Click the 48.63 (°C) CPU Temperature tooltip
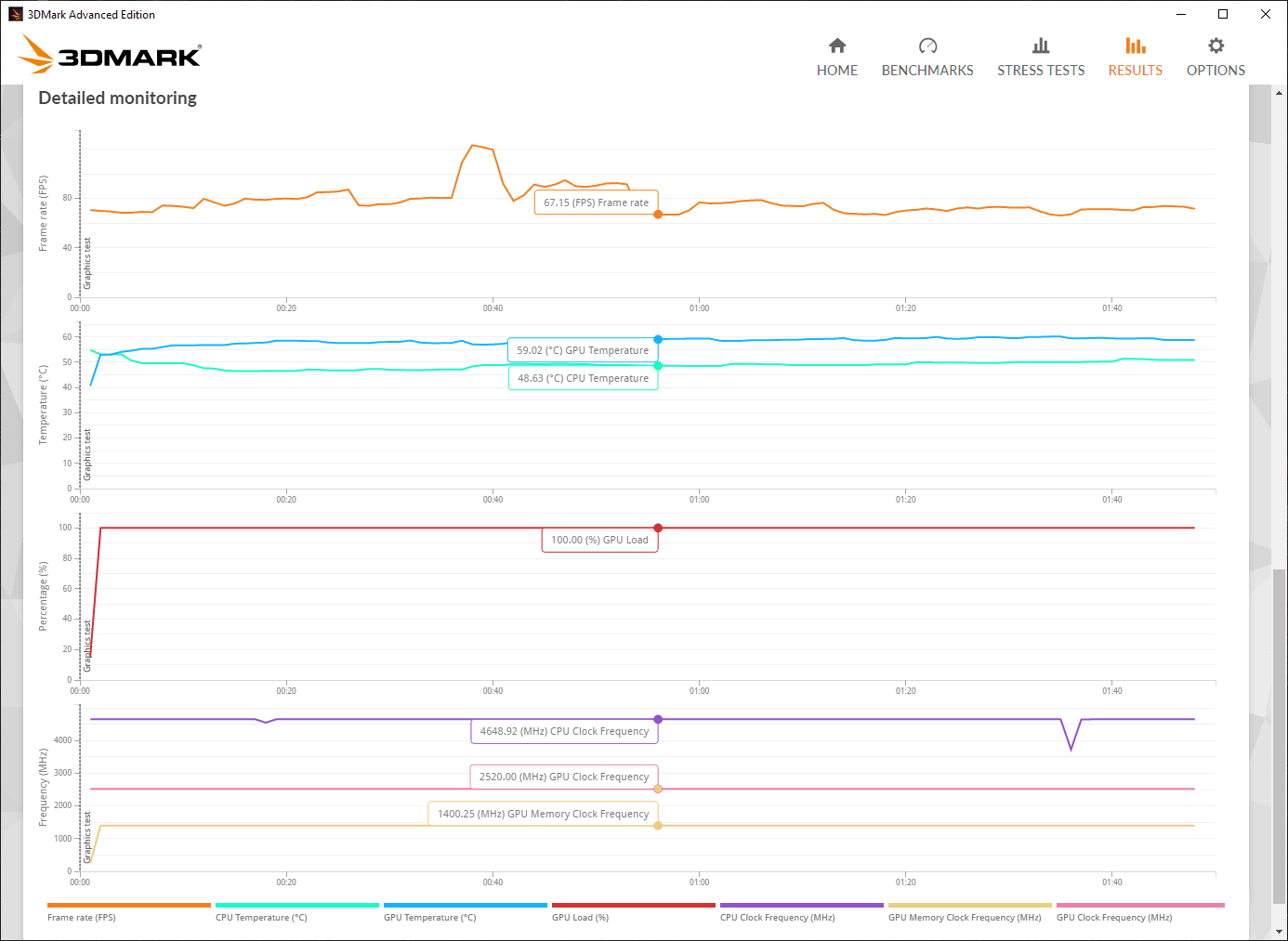Screen dimensions: 1288x941 coord(583,378)
